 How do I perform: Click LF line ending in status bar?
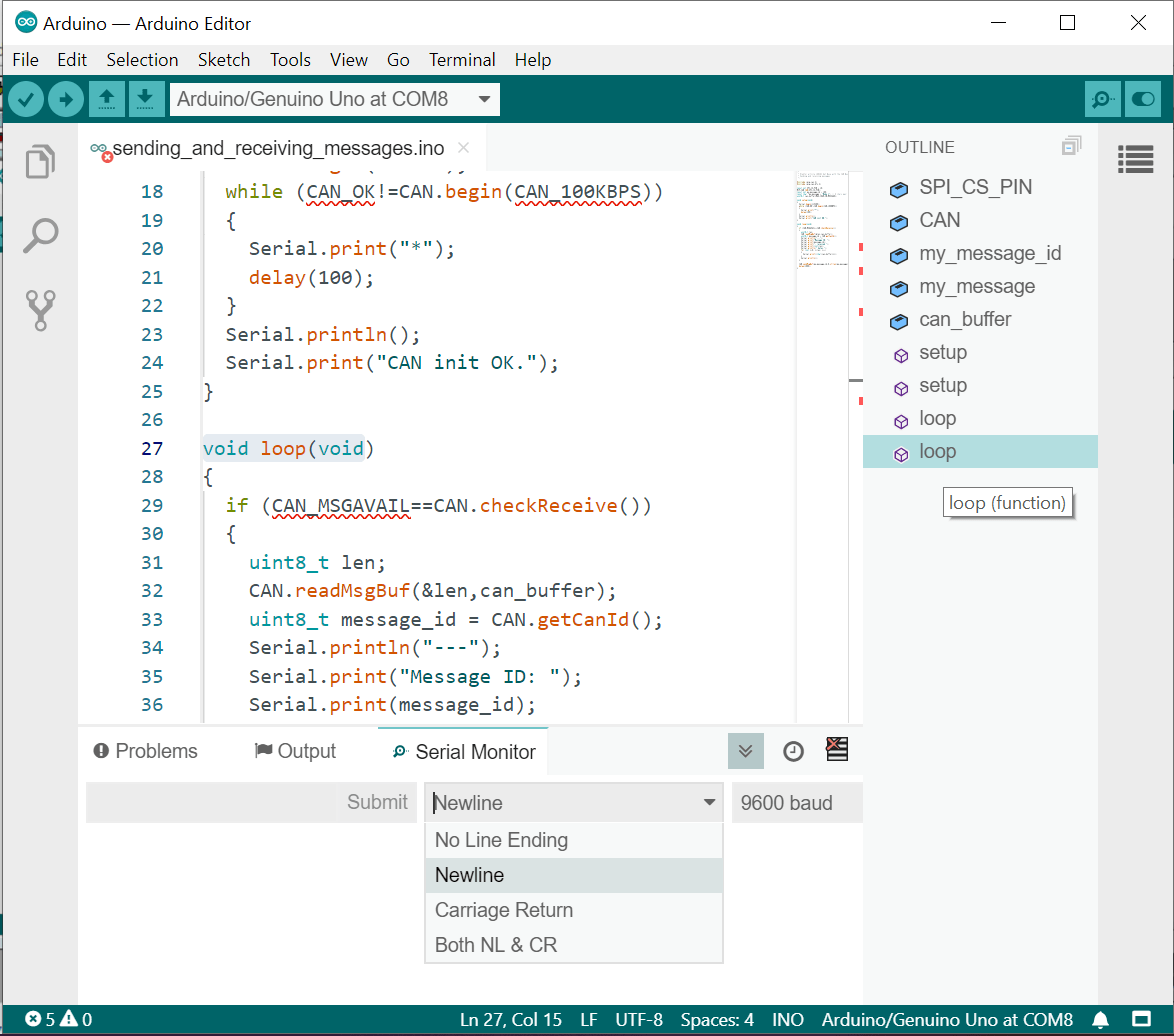588,1020
